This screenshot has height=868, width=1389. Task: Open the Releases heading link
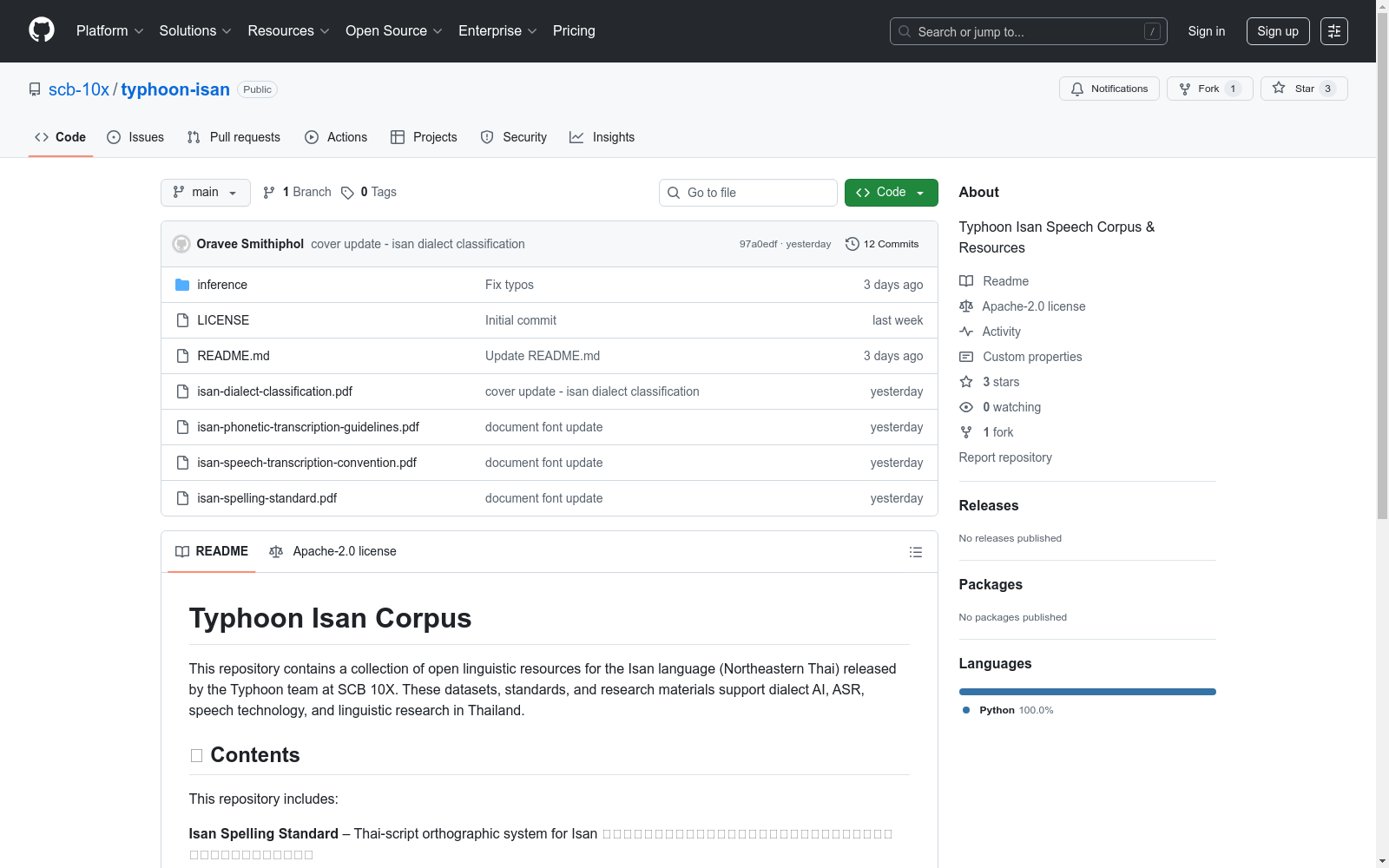pyautogui.click(x=989, y=505)
